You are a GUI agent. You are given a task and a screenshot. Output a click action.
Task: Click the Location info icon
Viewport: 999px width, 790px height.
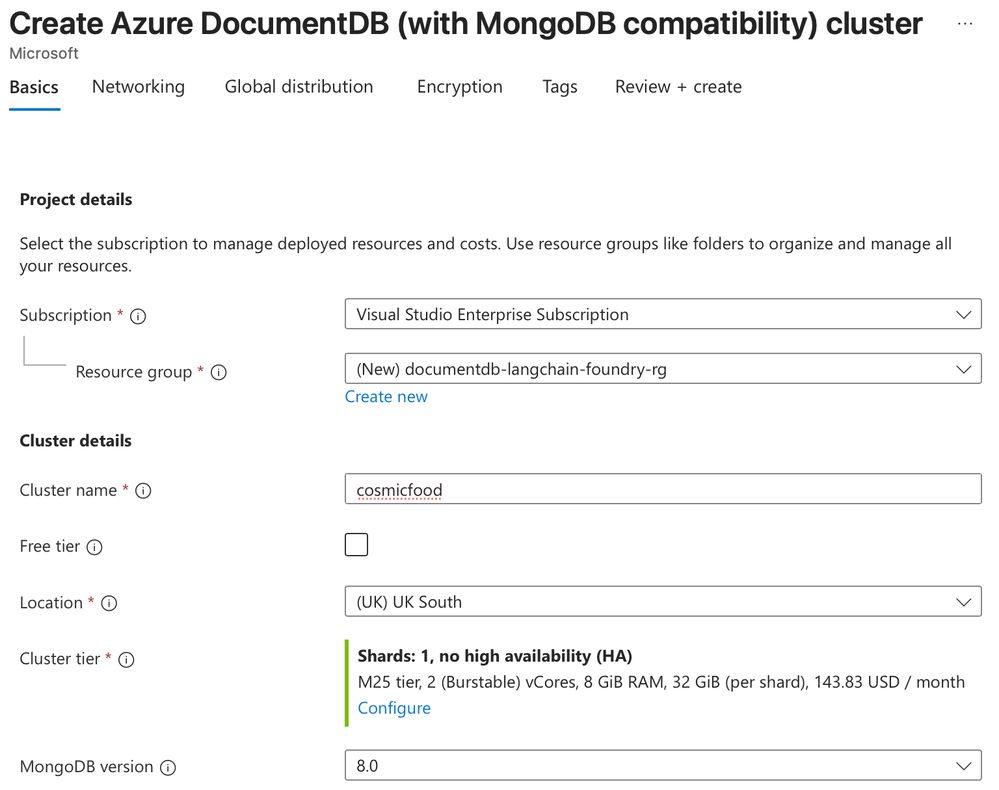(110, 603)
